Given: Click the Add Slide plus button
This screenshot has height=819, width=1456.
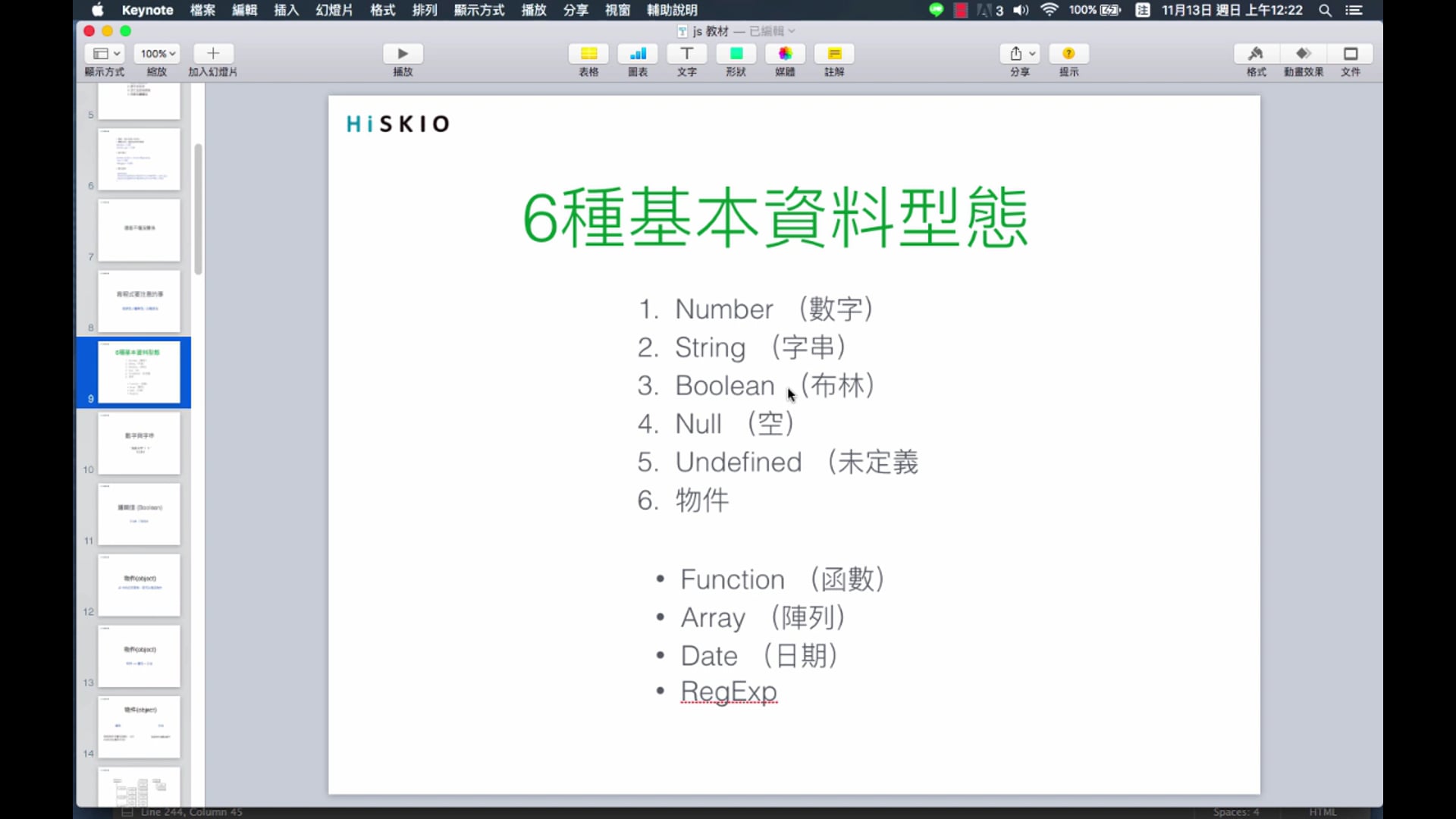Looking at the screenshot, I should tap(213, 54).
